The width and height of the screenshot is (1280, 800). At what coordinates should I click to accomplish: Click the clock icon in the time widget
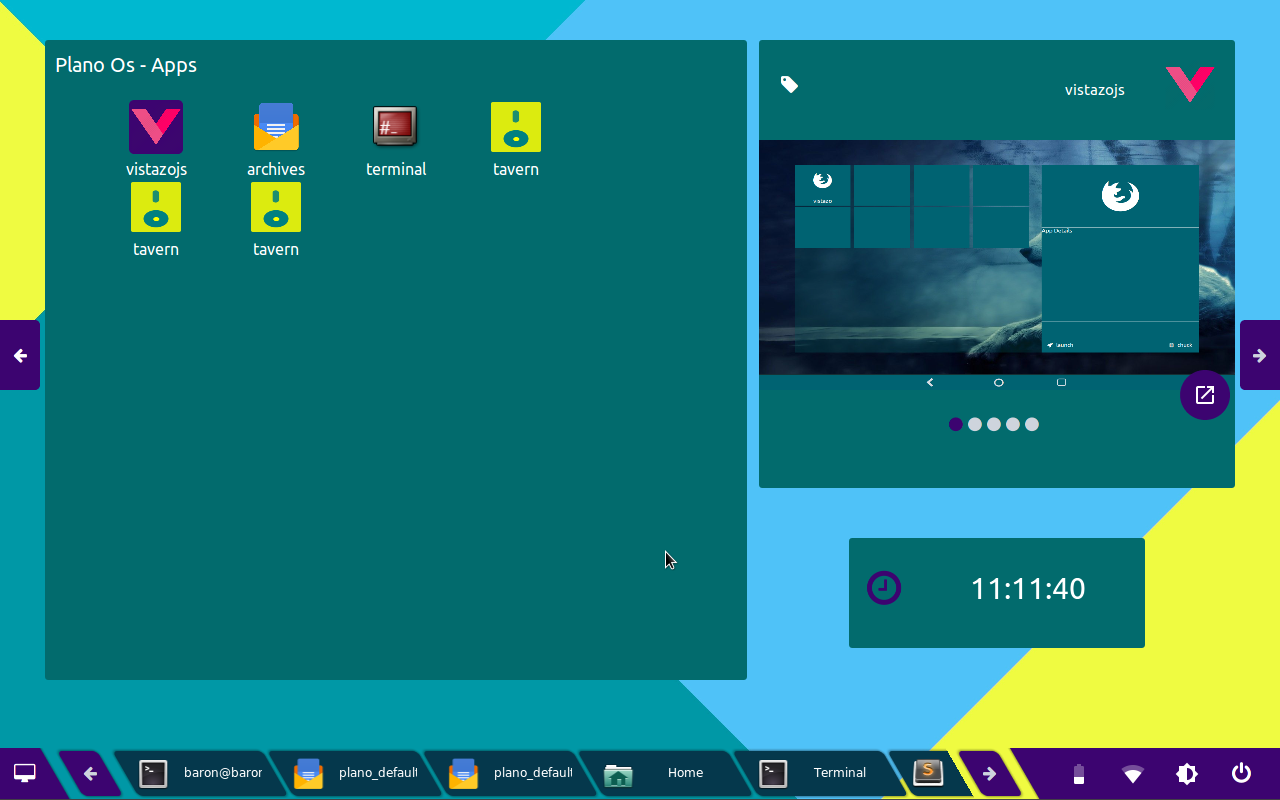tap(884, 588)
